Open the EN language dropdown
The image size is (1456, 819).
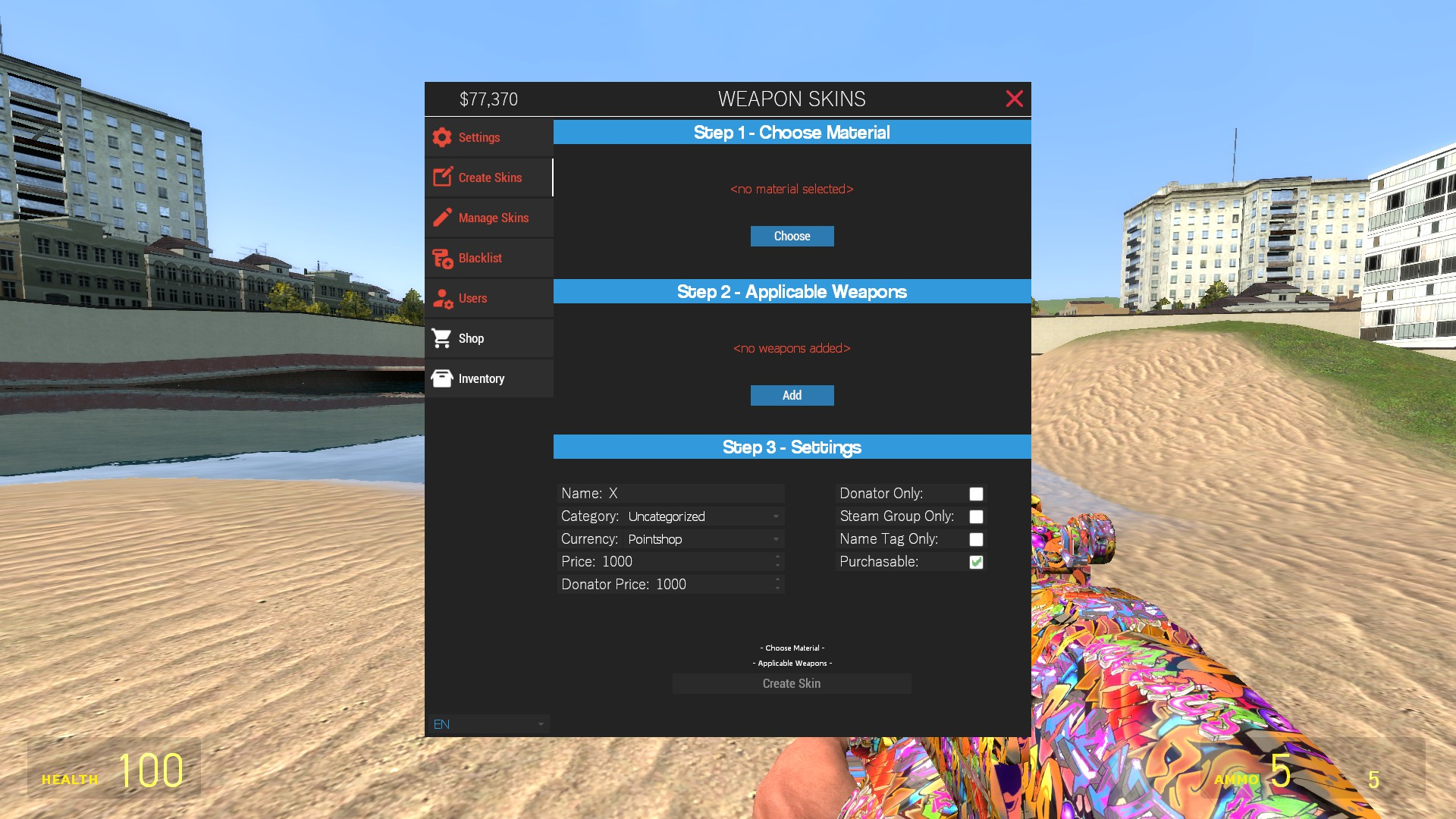(489, 724)
